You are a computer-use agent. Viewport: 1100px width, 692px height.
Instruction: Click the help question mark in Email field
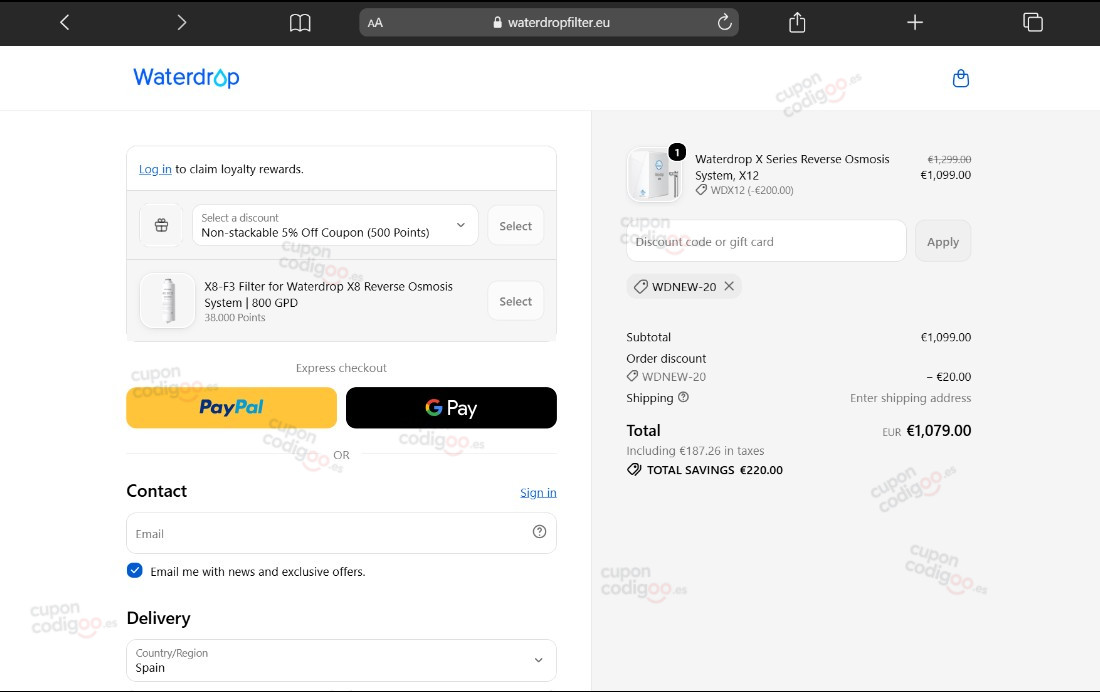[x=539, y=531]
